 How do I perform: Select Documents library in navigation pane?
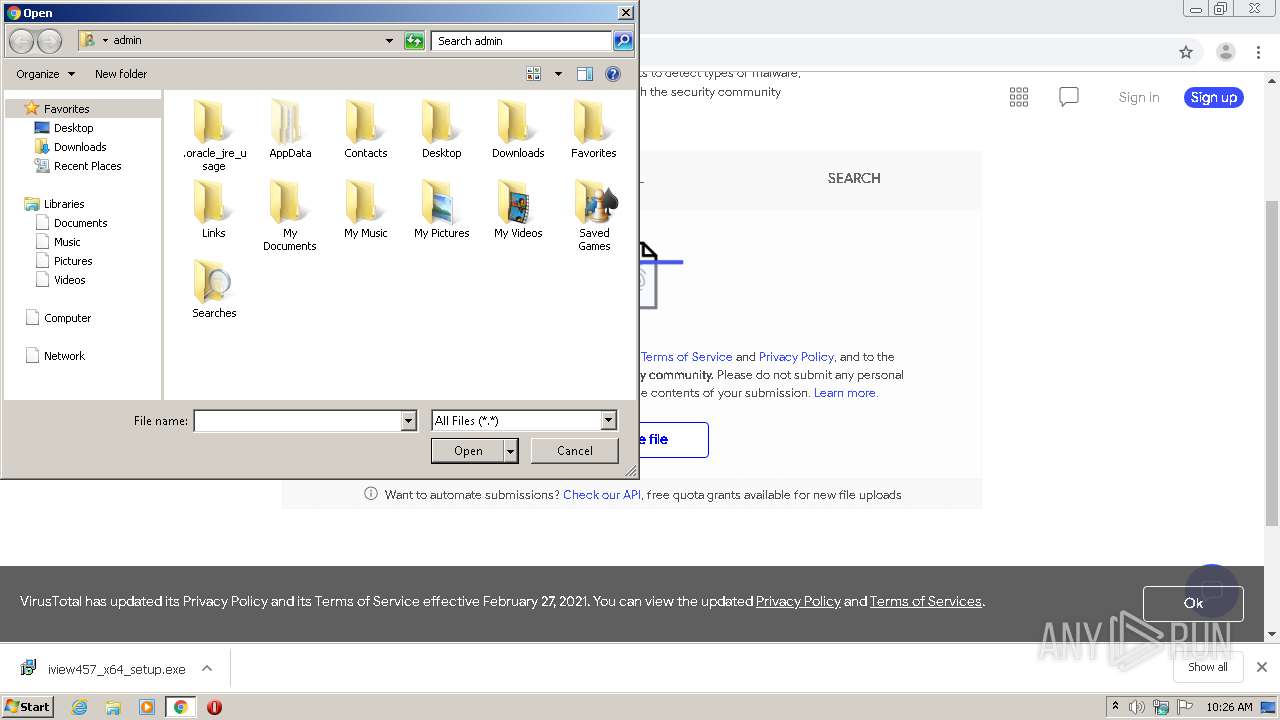tap(80, 223)
